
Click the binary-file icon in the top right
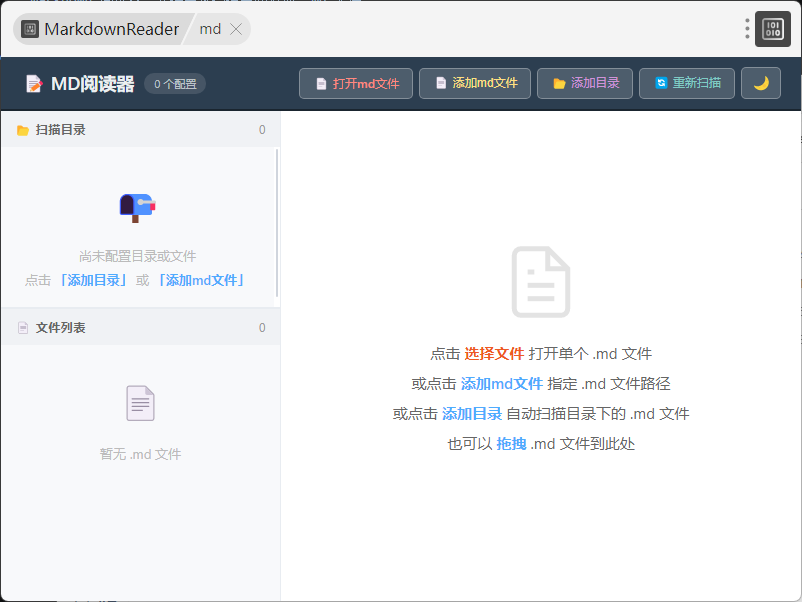click(x=773, y=29)
